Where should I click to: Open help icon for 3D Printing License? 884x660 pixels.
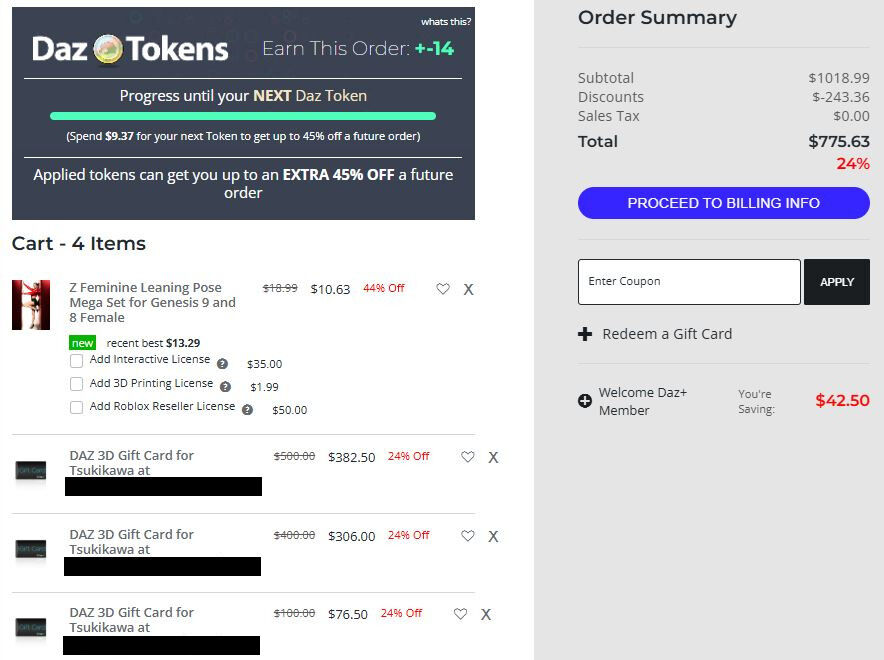[226, 387]
